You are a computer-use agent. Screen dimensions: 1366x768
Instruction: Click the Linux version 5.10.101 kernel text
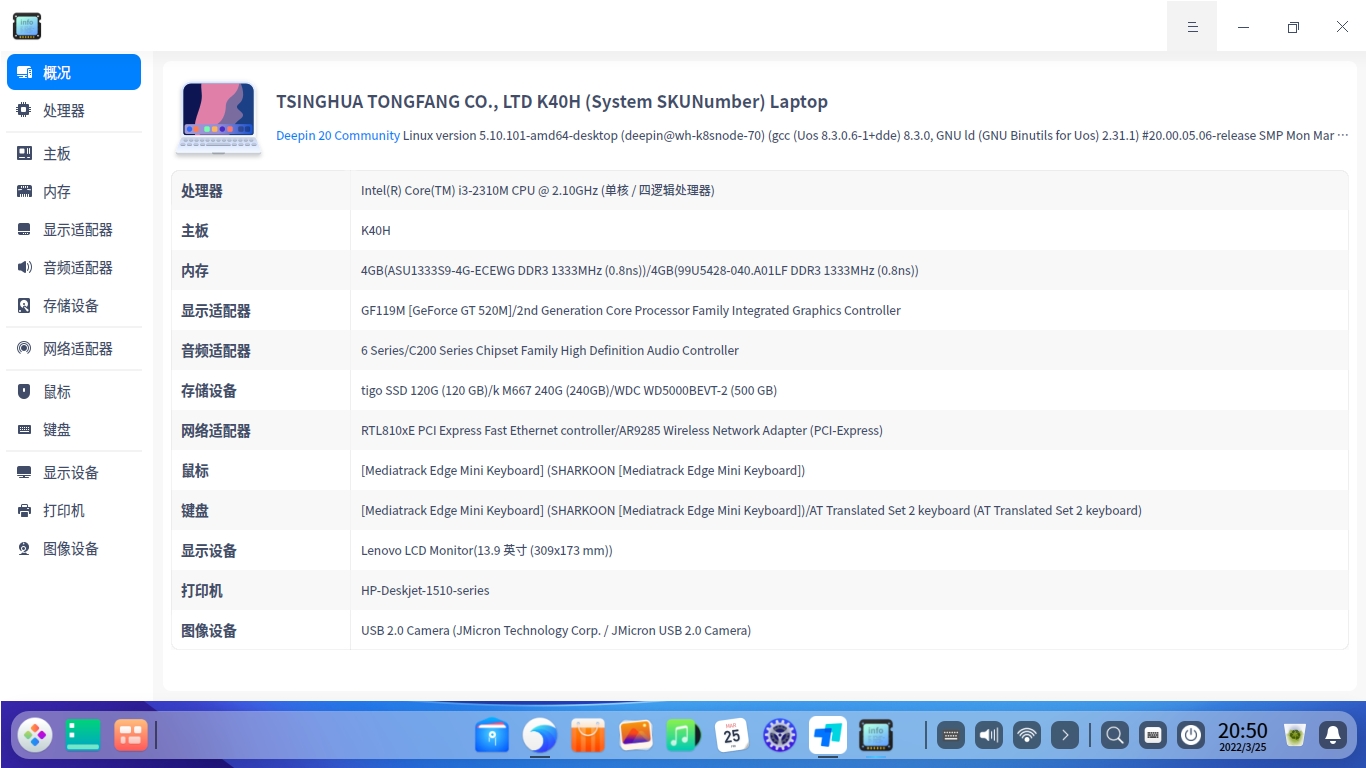(875, 135)
